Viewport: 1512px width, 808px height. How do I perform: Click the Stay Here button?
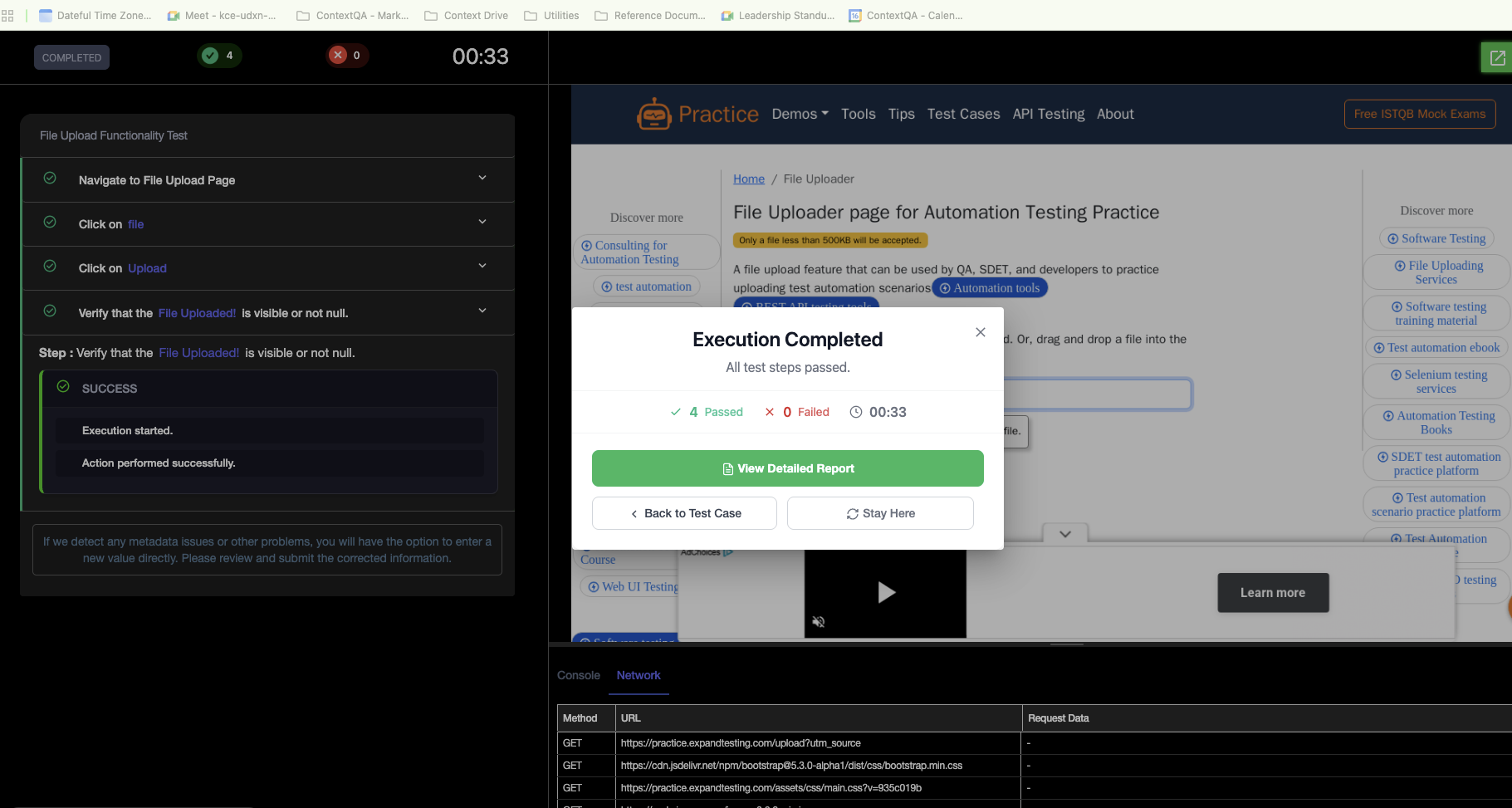[880, 513]
